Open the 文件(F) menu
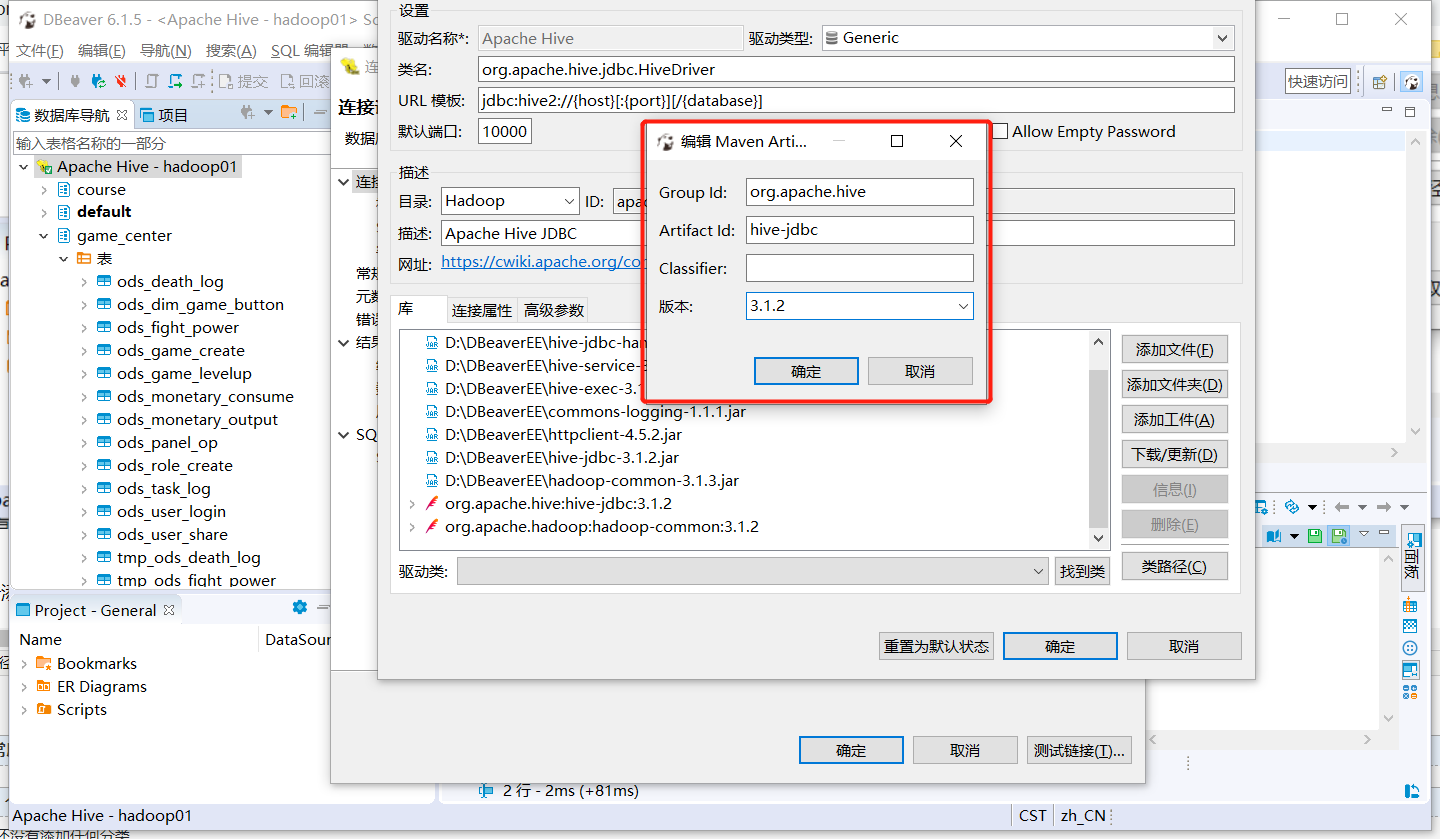Screen dimensions: 1440x839 40,51
